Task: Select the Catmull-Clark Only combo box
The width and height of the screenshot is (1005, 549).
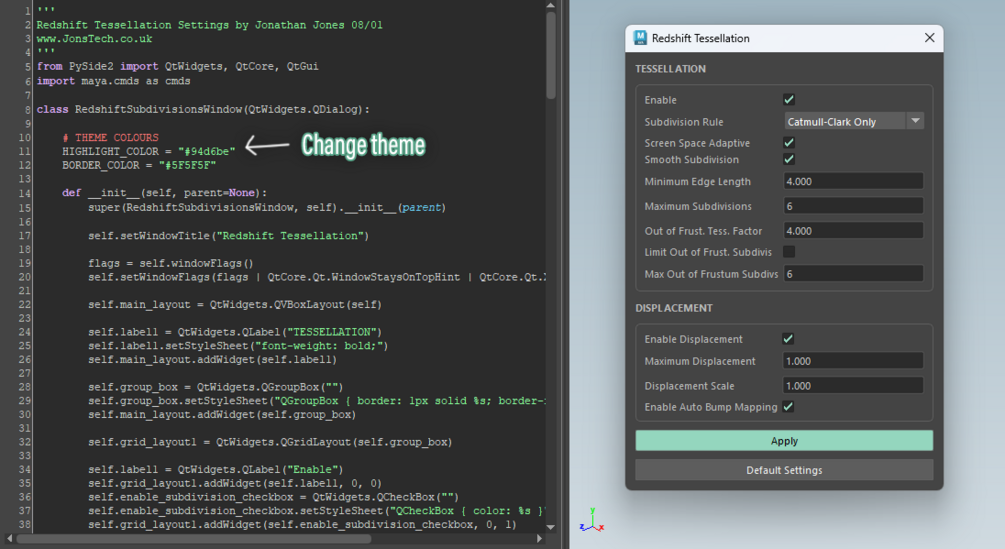Action: click(853, 121)
